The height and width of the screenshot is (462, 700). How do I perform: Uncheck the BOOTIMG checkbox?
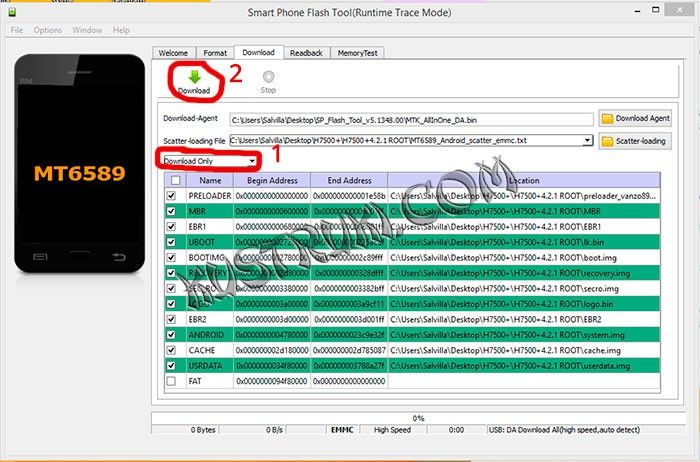point(171,258)
